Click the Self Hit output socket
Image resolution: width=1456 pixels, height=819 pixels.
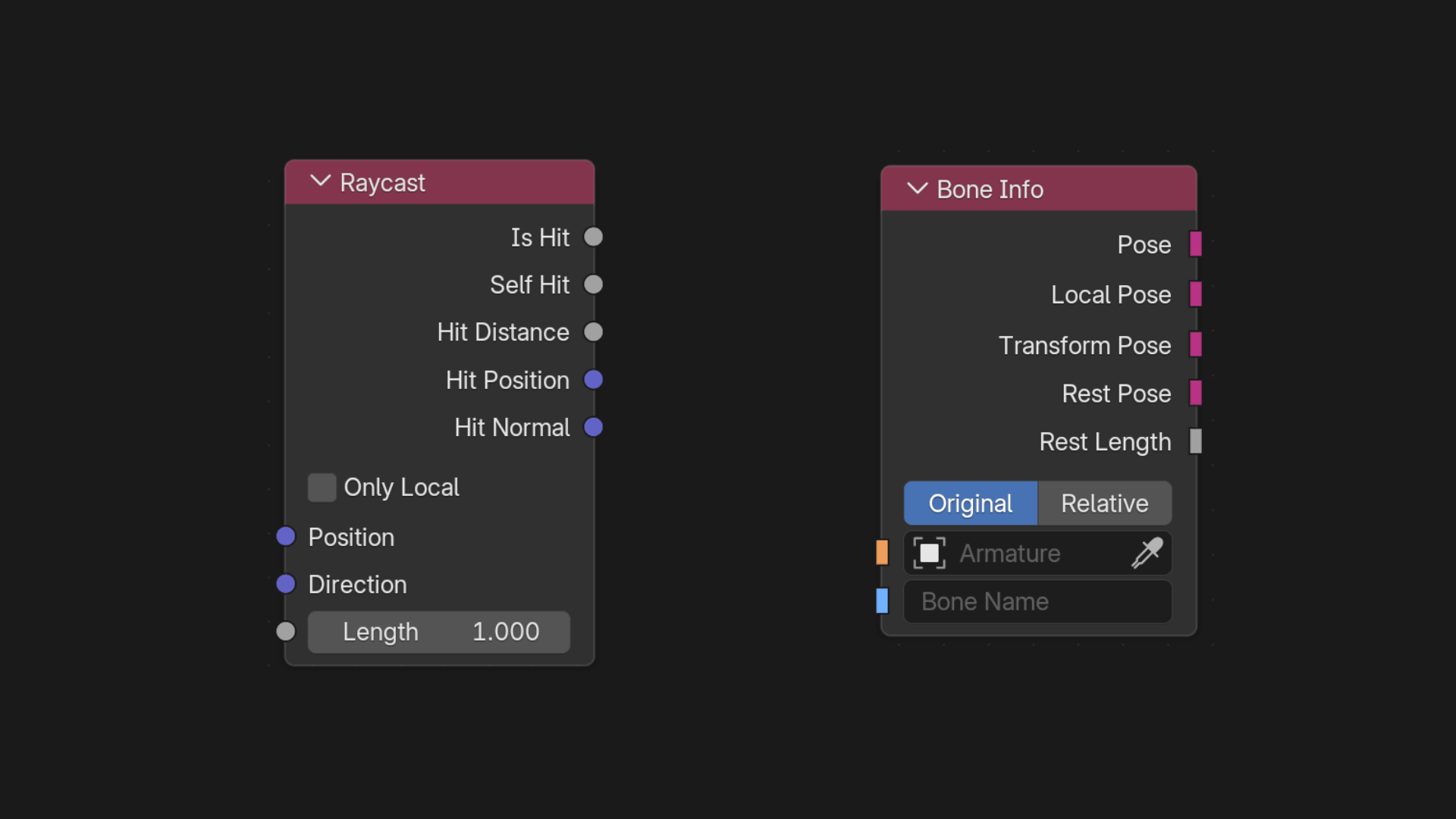click(x=593, y=284)
